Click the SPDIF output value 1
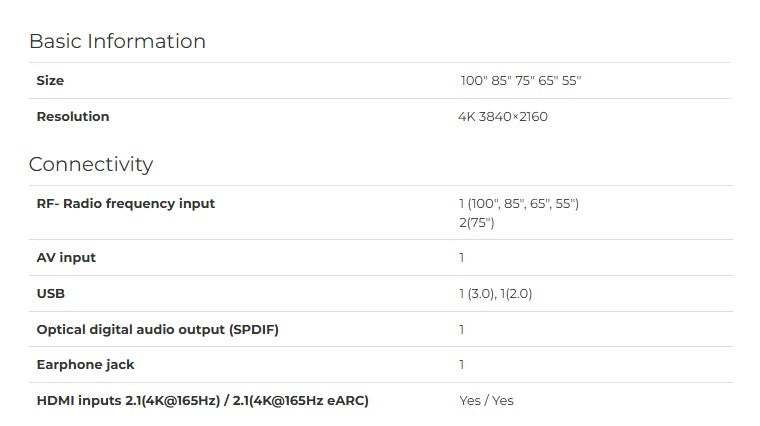The image size is (760, 426). (462, 330)
